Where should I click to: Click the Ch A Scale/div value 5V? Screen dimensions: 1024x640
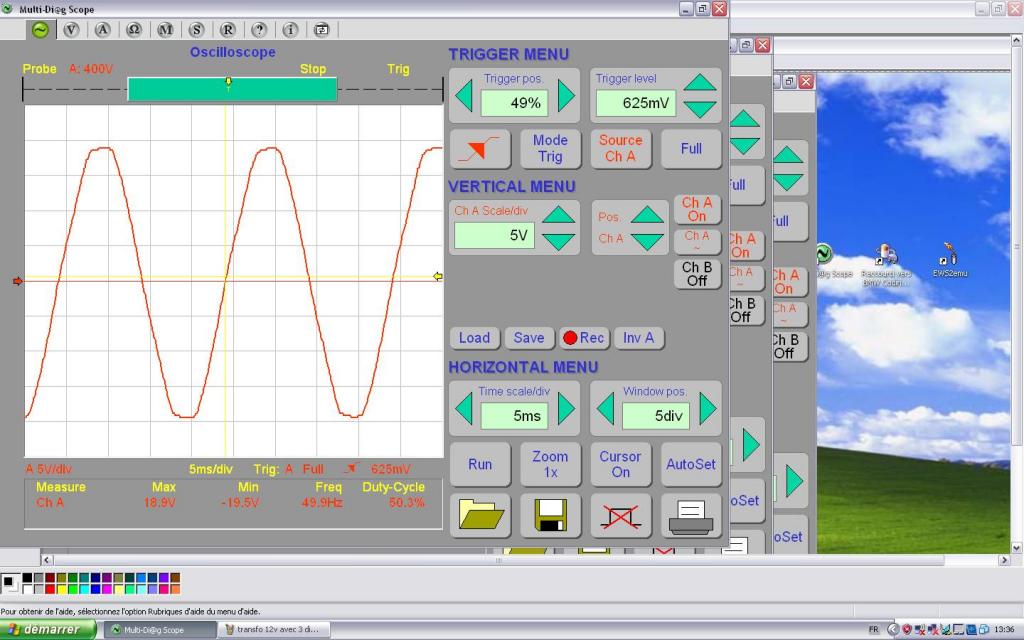[x=494, y=235]
